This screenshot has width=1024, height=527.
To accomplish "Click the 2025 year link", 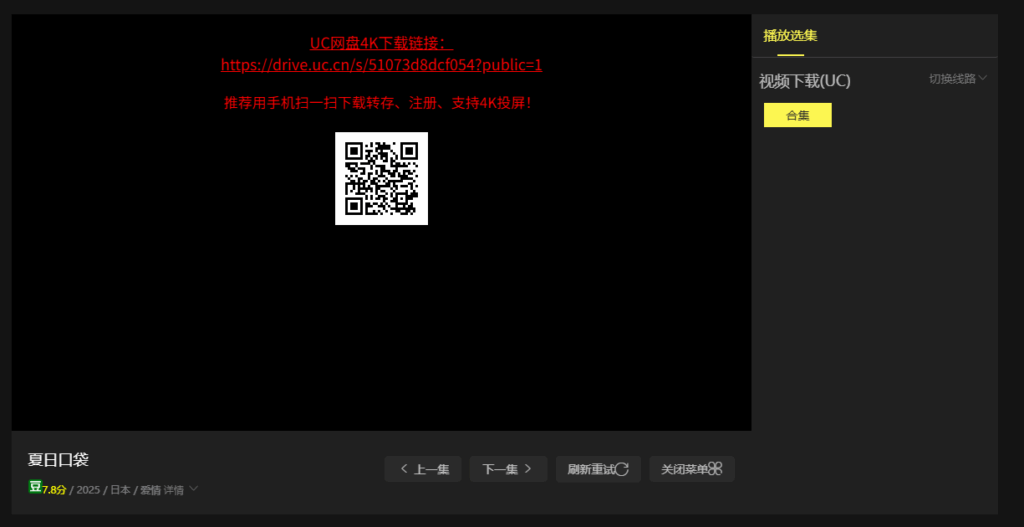I will pyautogui.click(x=88, y=490).
